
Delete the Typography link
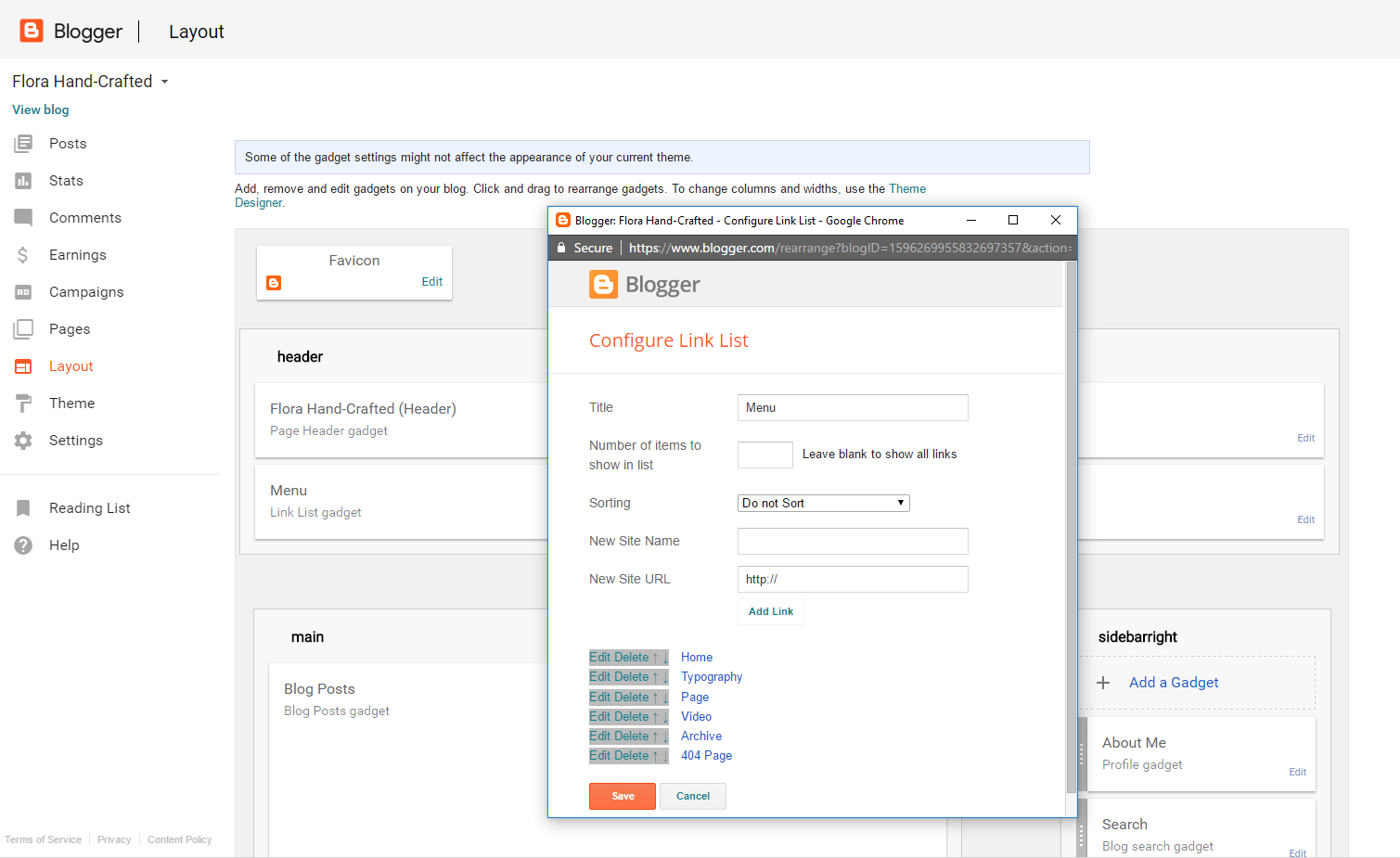point(632,677)
